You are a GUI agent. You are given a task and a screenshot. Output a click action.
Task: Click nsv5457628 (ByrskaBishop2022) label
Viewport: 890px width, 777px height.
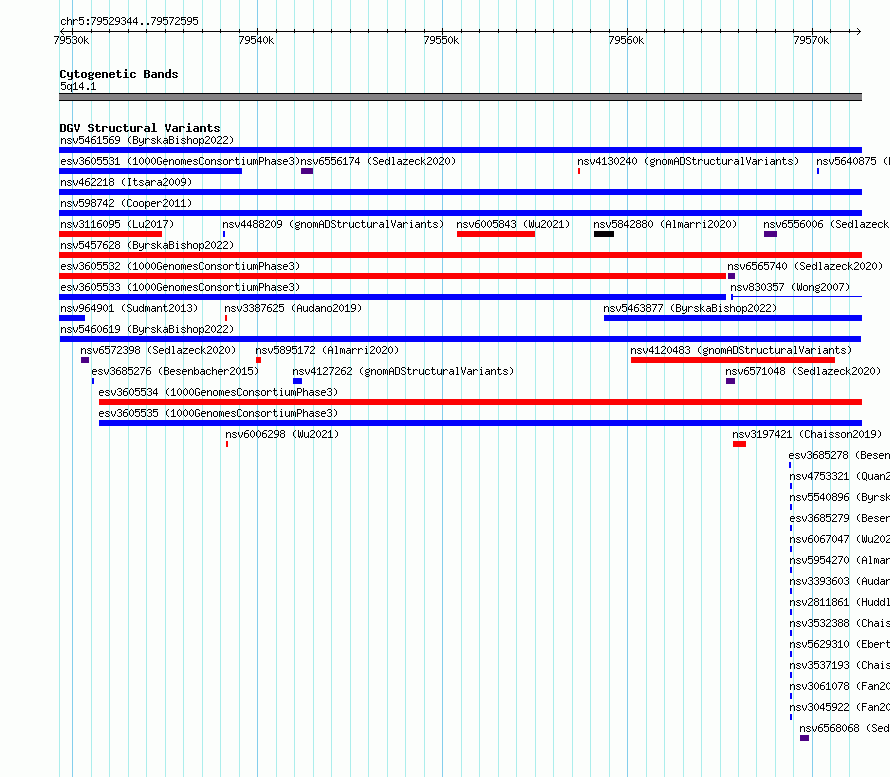click(x=147, y=245)
